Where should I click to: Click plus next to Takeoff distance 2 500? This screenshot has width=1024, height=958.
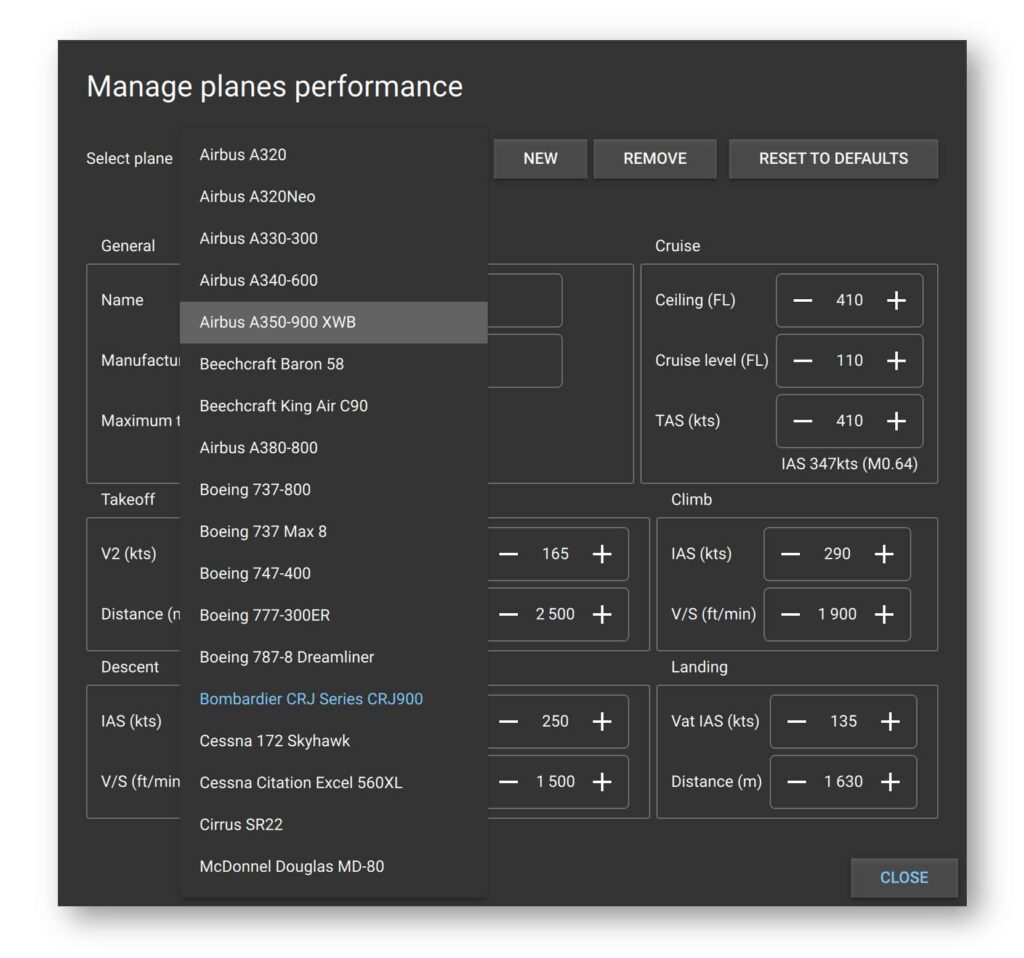[601, 614]
